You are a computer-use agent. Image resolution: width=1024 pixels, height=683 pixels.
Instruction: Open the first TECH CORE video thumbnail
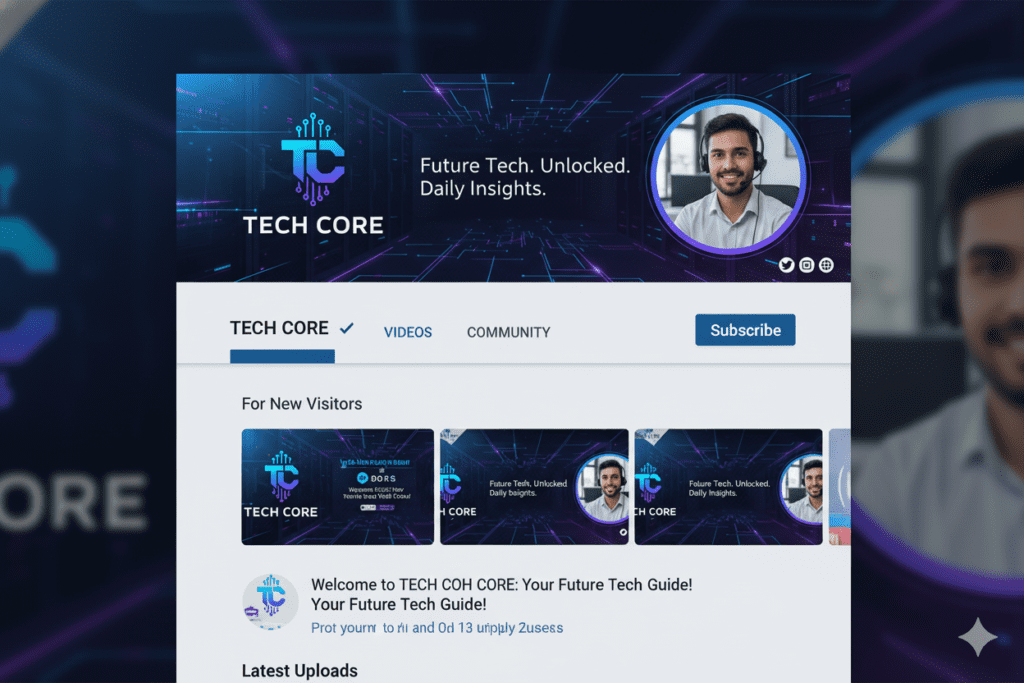[x=338, y=486]
